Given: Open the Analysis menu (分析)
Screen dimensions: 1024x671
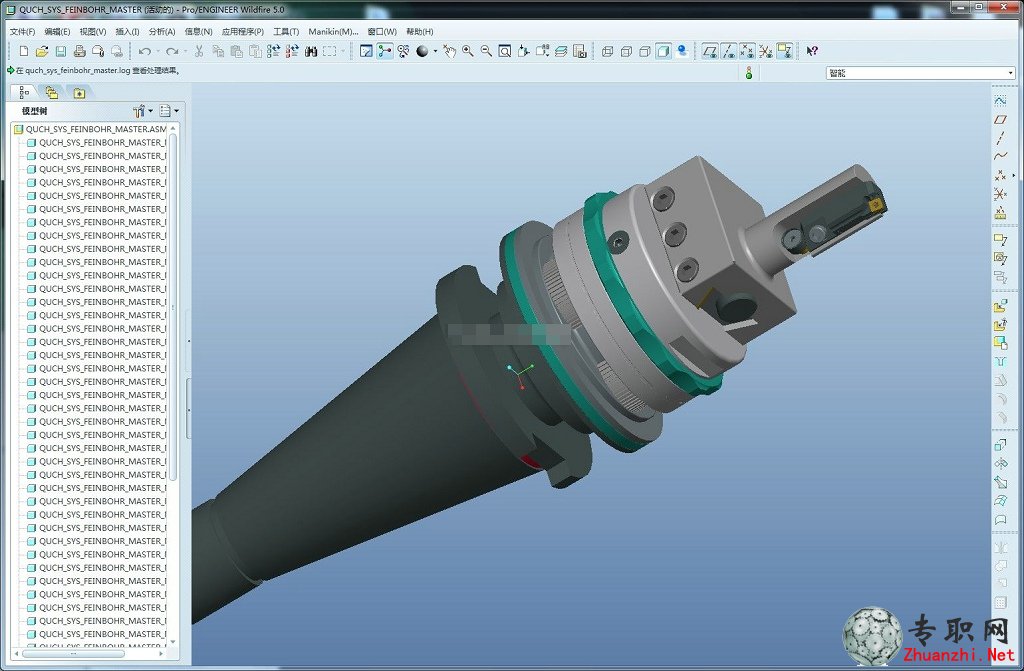Looking at the screenshot, I should pos(162,31).
